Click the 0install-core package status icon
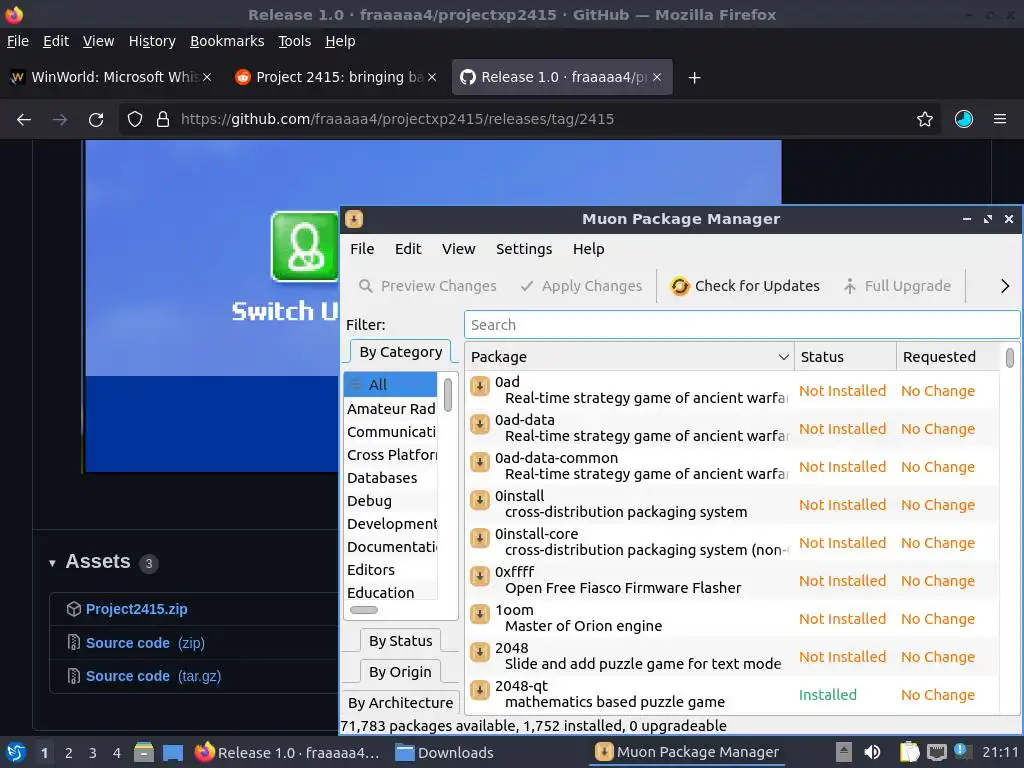The image size is (1024, 768). coord(480,538)
